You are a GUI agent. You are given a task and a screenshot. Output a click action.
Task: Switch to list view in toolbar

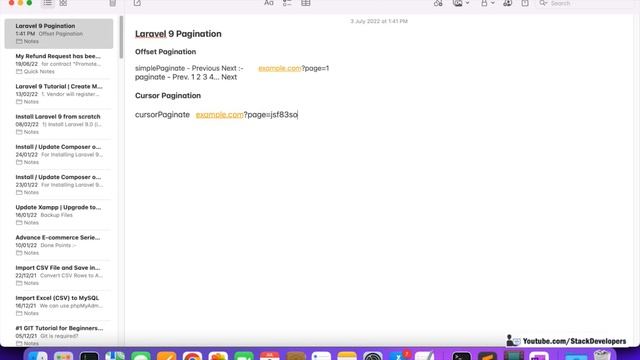[x=47, y=3]
